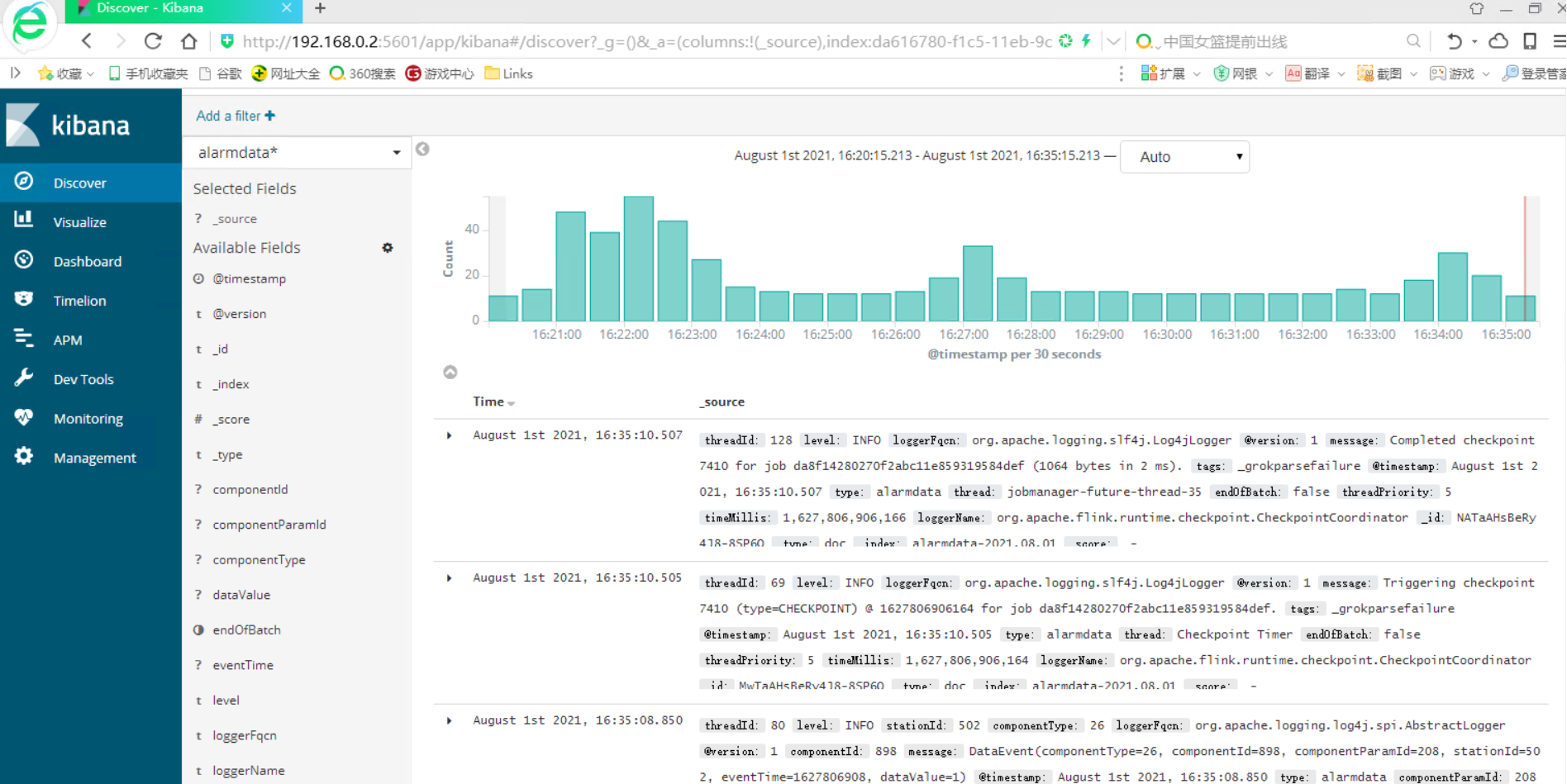Click the tallest histogram bar near 16:22:00
Viewport: 1567px width, 784px height.
639,259
